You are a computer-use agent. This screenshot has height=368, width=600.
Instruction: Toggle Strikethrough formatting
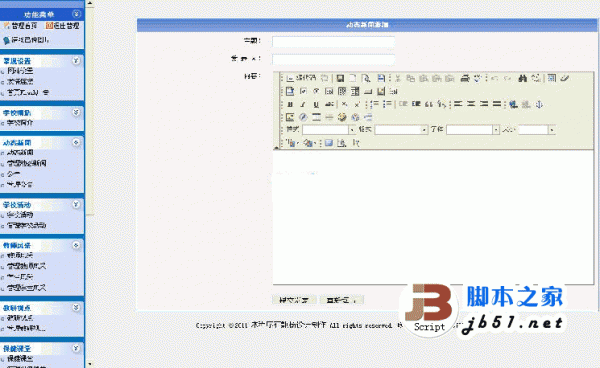[x=329, y=104]
